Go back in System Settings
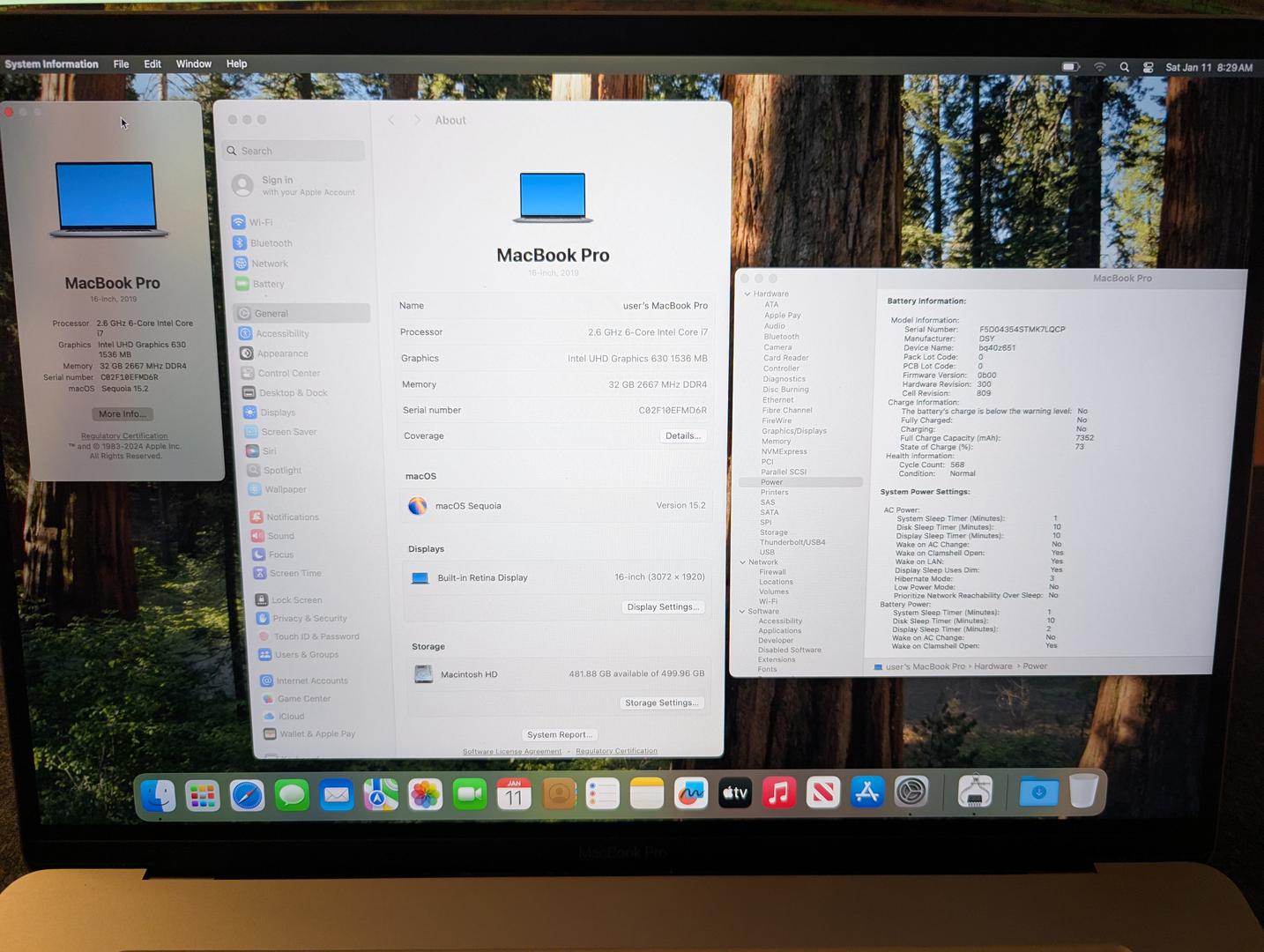The height and width of the screenshot is (952, 1264). point(391,120)
